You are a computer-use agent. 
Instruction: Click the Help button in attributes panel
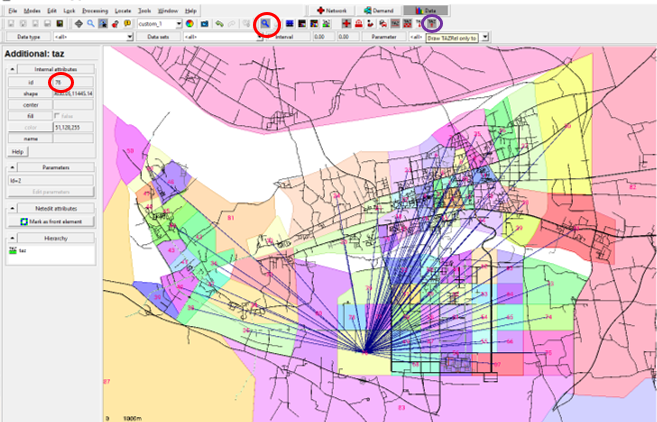pos(17,151)
